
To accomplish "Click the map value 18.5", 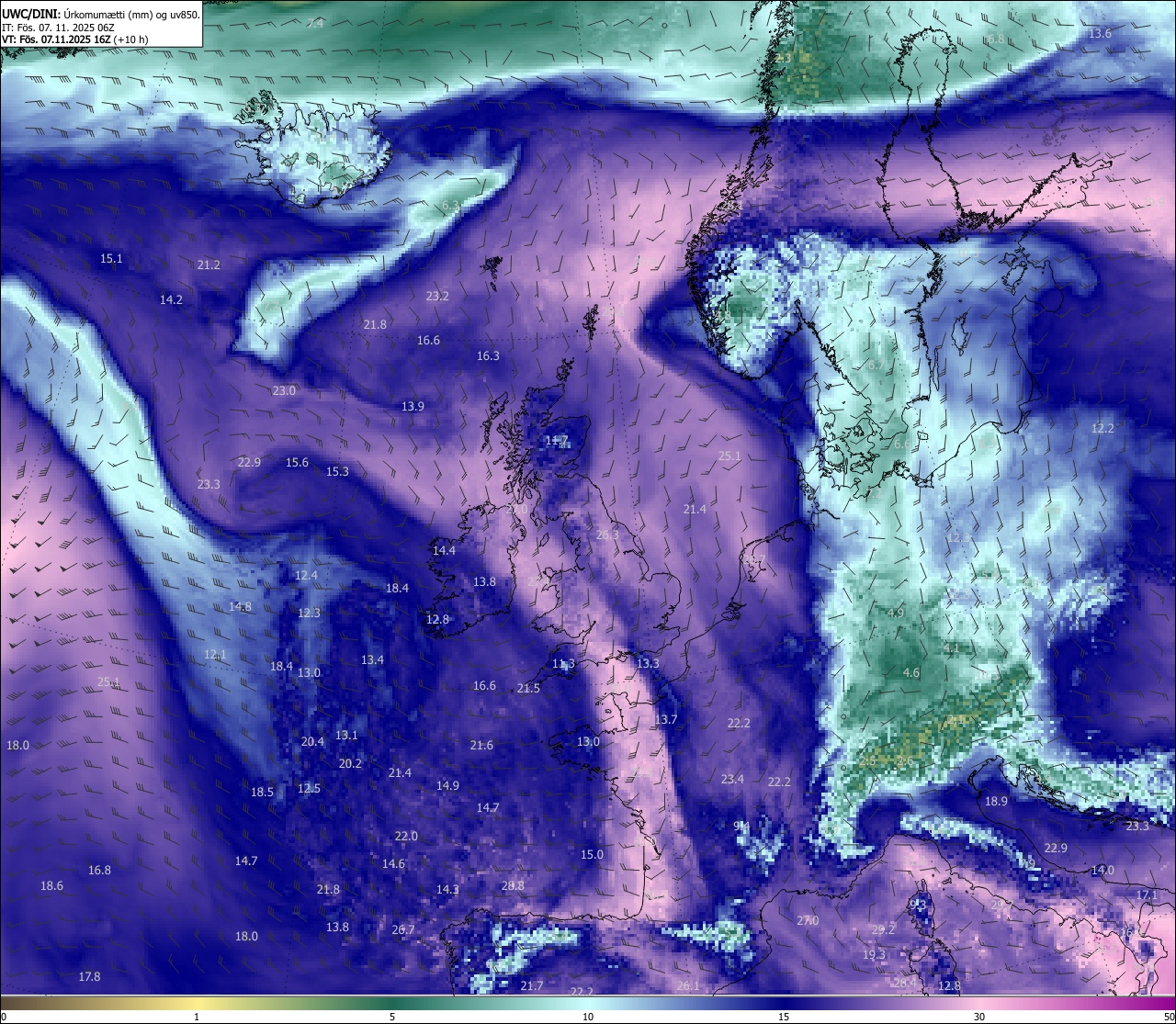I will (262, 793).
